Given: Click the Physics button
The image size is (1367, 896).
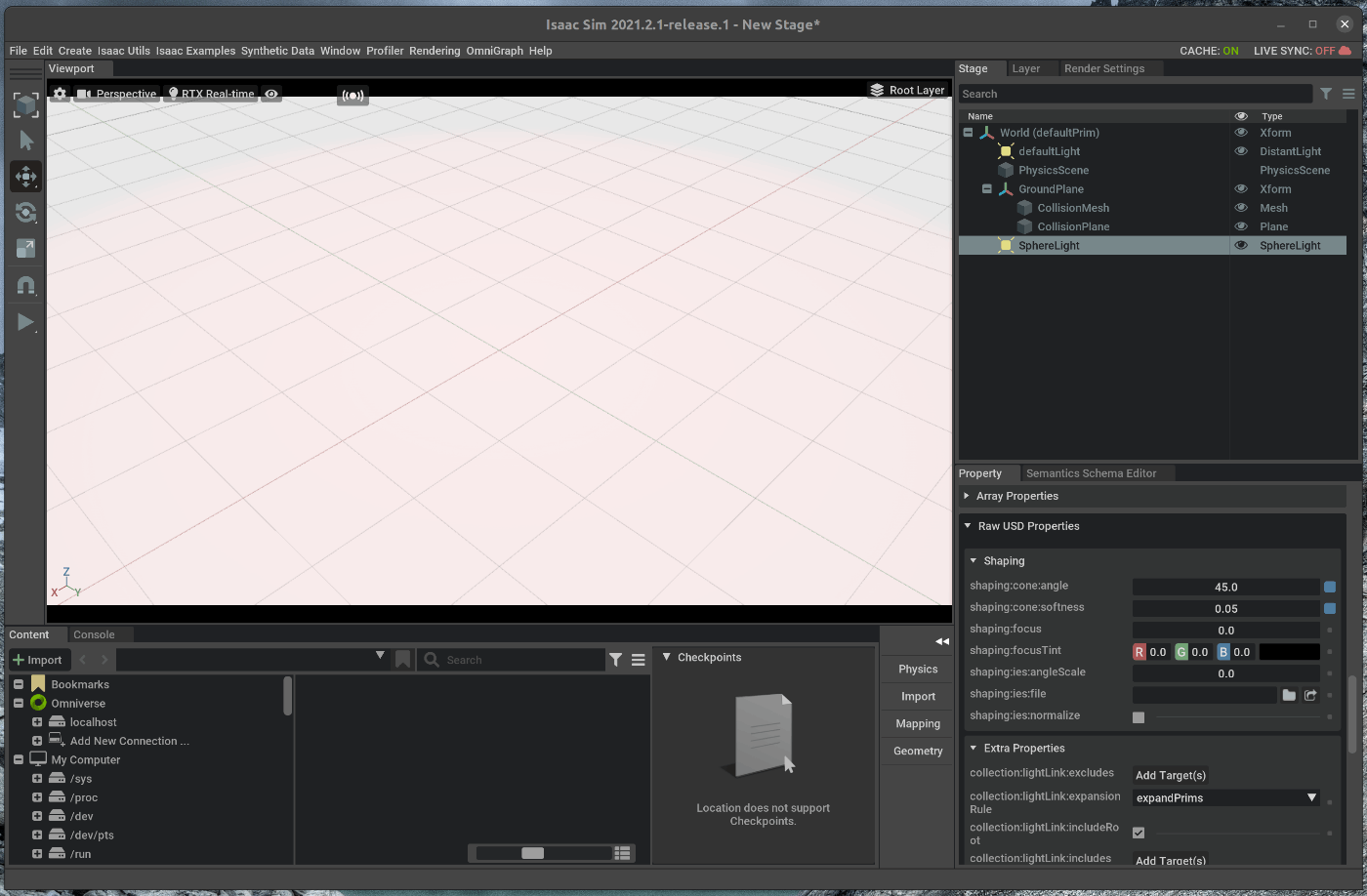Looking at the screenshot, I should (918, 669).
